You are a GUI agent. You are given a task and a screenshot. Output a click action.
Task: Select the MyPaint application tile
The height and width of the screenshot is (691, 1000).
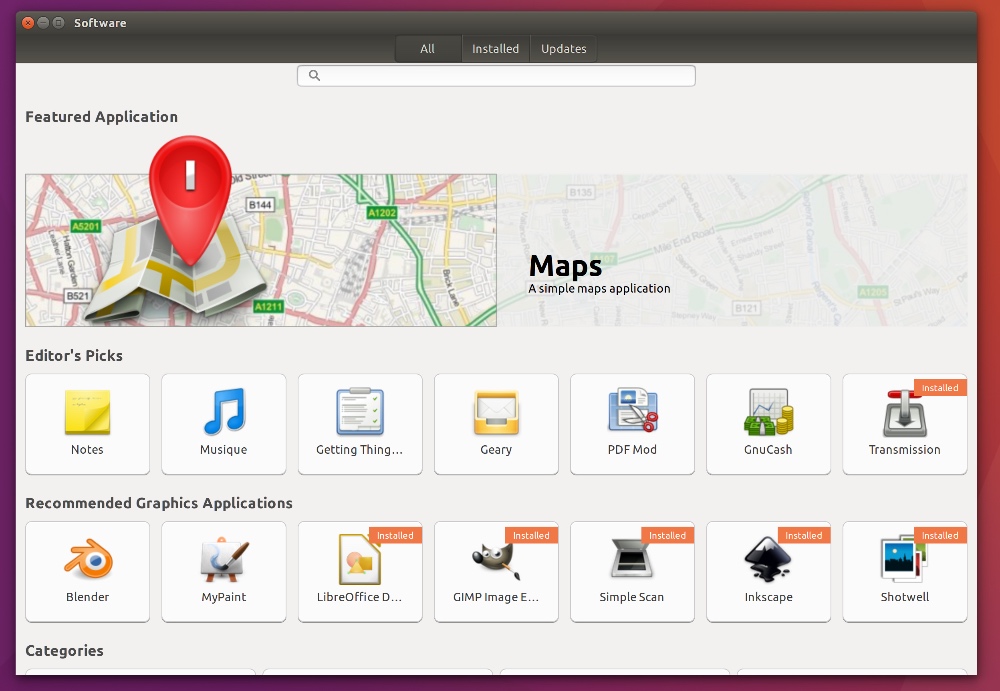(224, 572)
